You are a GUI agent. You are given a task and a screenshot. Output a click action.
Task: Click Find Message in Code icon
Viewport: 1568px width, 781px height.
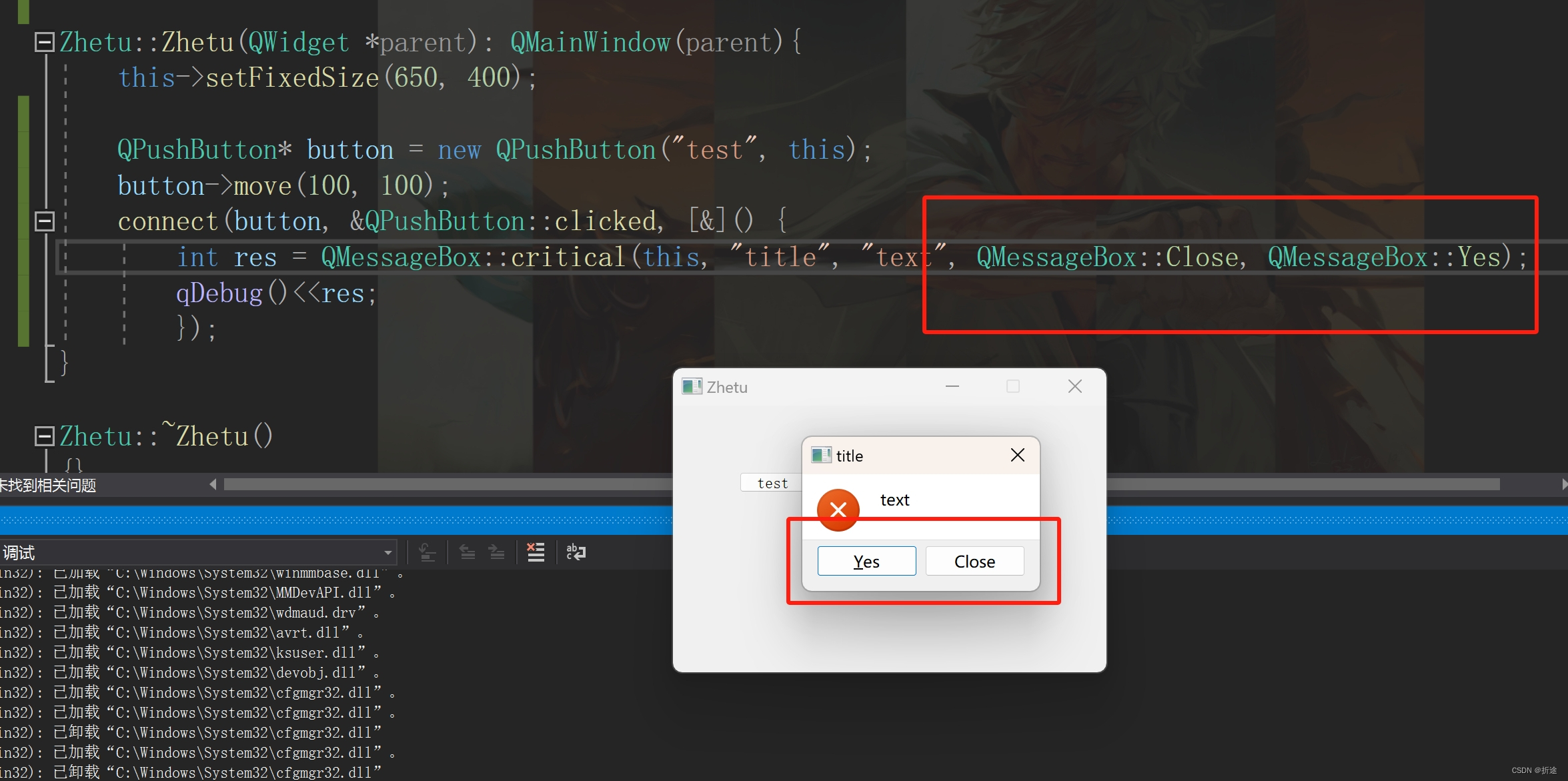tap(428, 552)
